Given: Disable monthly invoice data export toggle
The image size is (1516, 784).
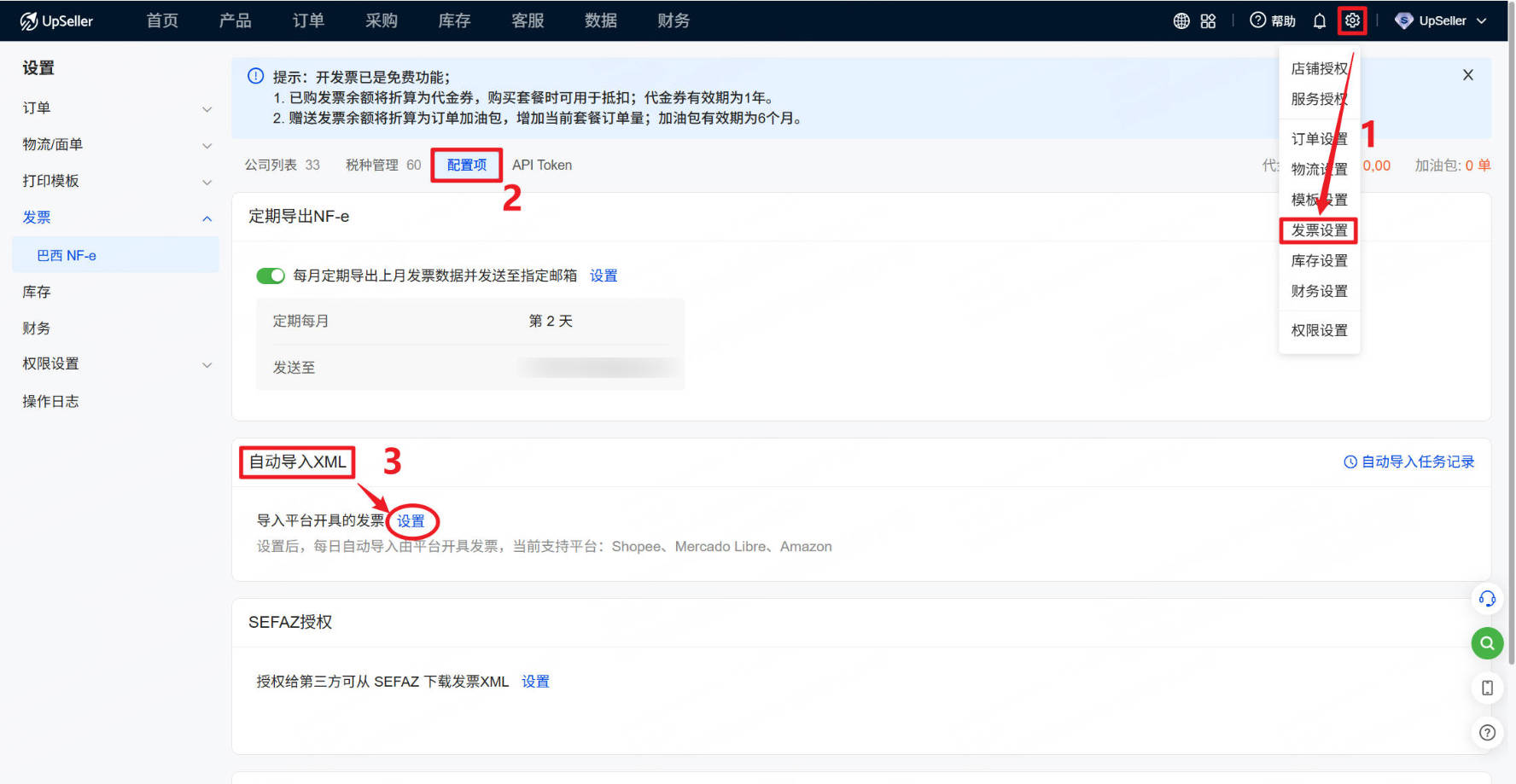Looking at the screenshot, I should click(271, 276).
